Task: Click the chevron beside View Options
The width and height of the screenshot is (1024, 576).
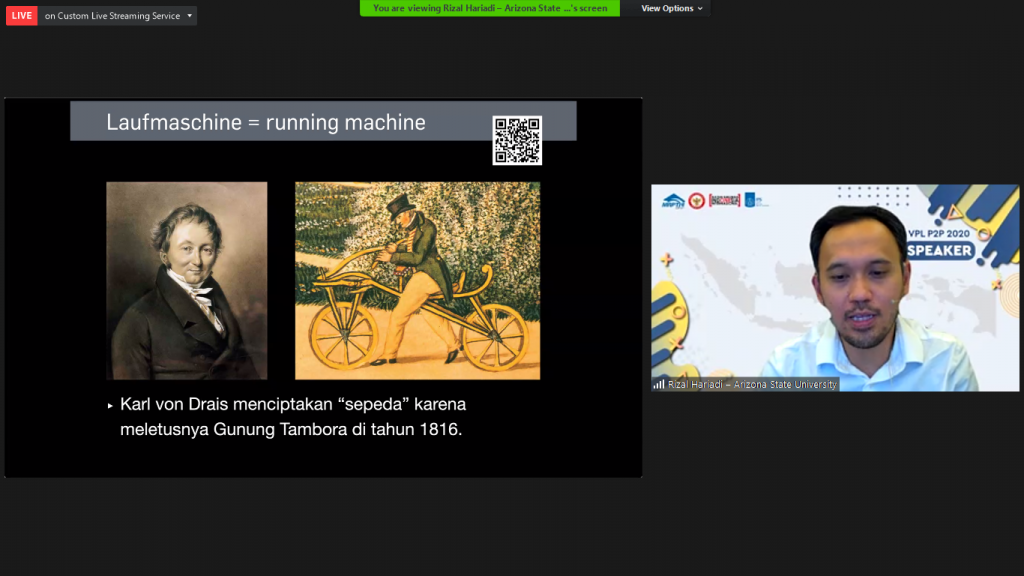Action: coord(700,8)
